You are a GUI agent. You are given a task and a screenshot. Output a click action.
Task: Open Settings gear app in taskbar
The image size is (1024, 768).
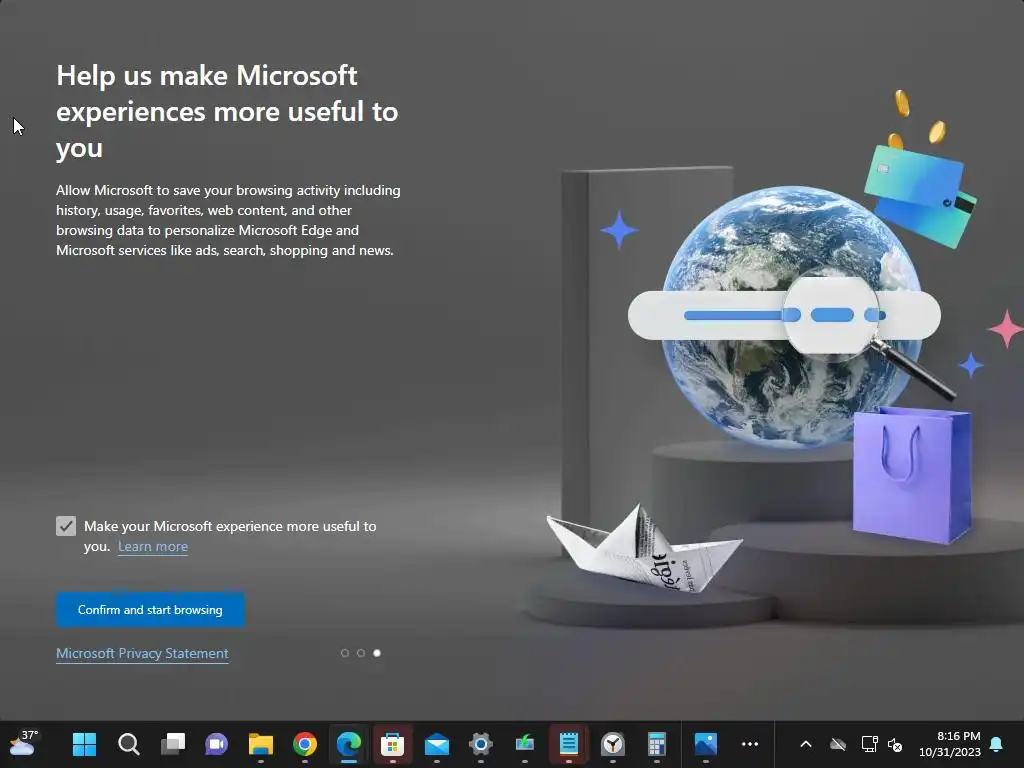click(481, 744)
